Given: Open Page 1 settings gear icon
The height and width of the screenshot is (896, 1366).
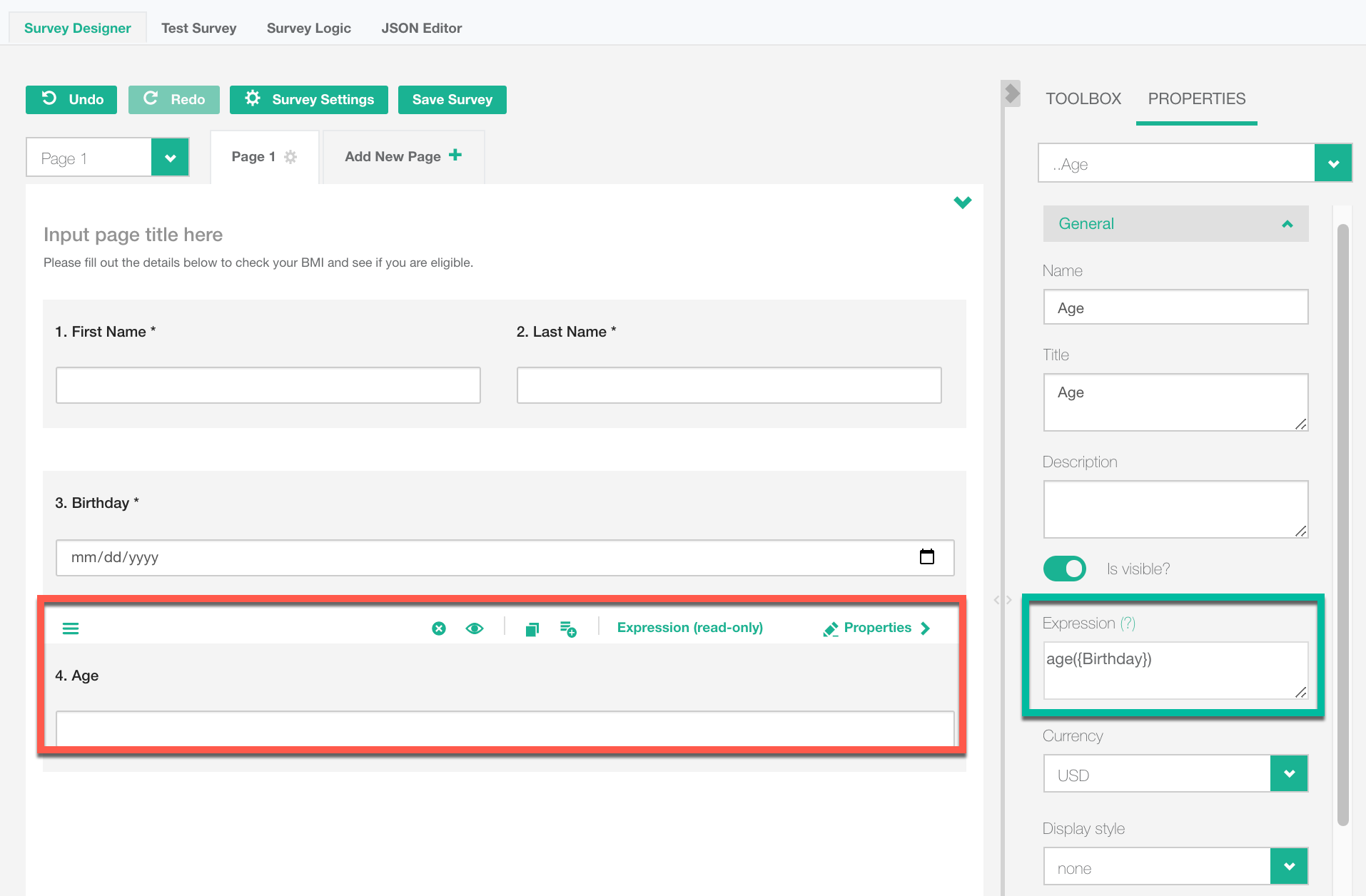Looking at the screenshot, I should pos(290,157).
